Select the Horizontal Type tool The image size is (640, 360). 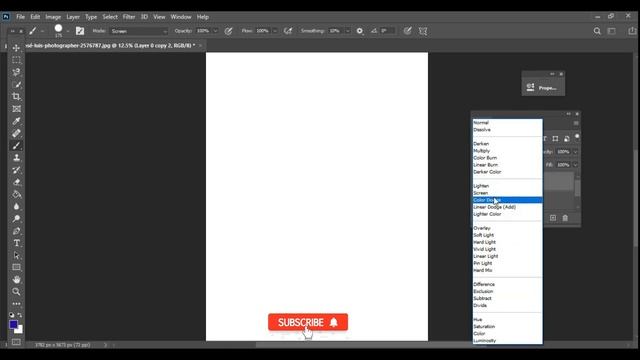(x=16, y=243)
